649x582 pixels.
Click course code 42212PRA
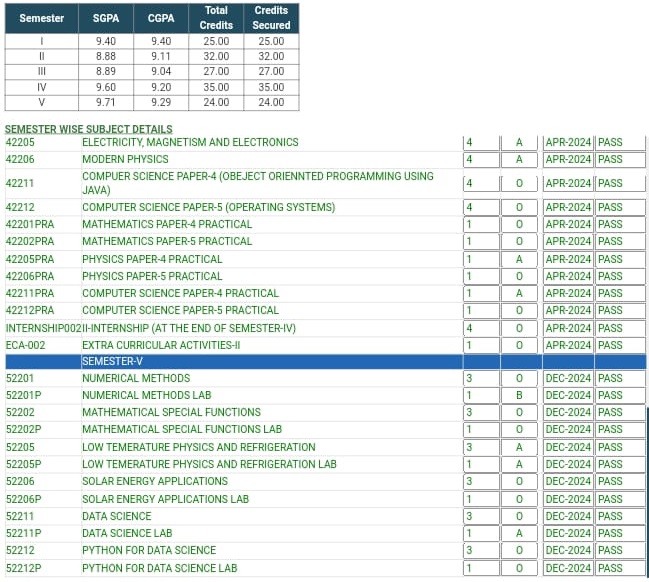[x=30, y=310]
